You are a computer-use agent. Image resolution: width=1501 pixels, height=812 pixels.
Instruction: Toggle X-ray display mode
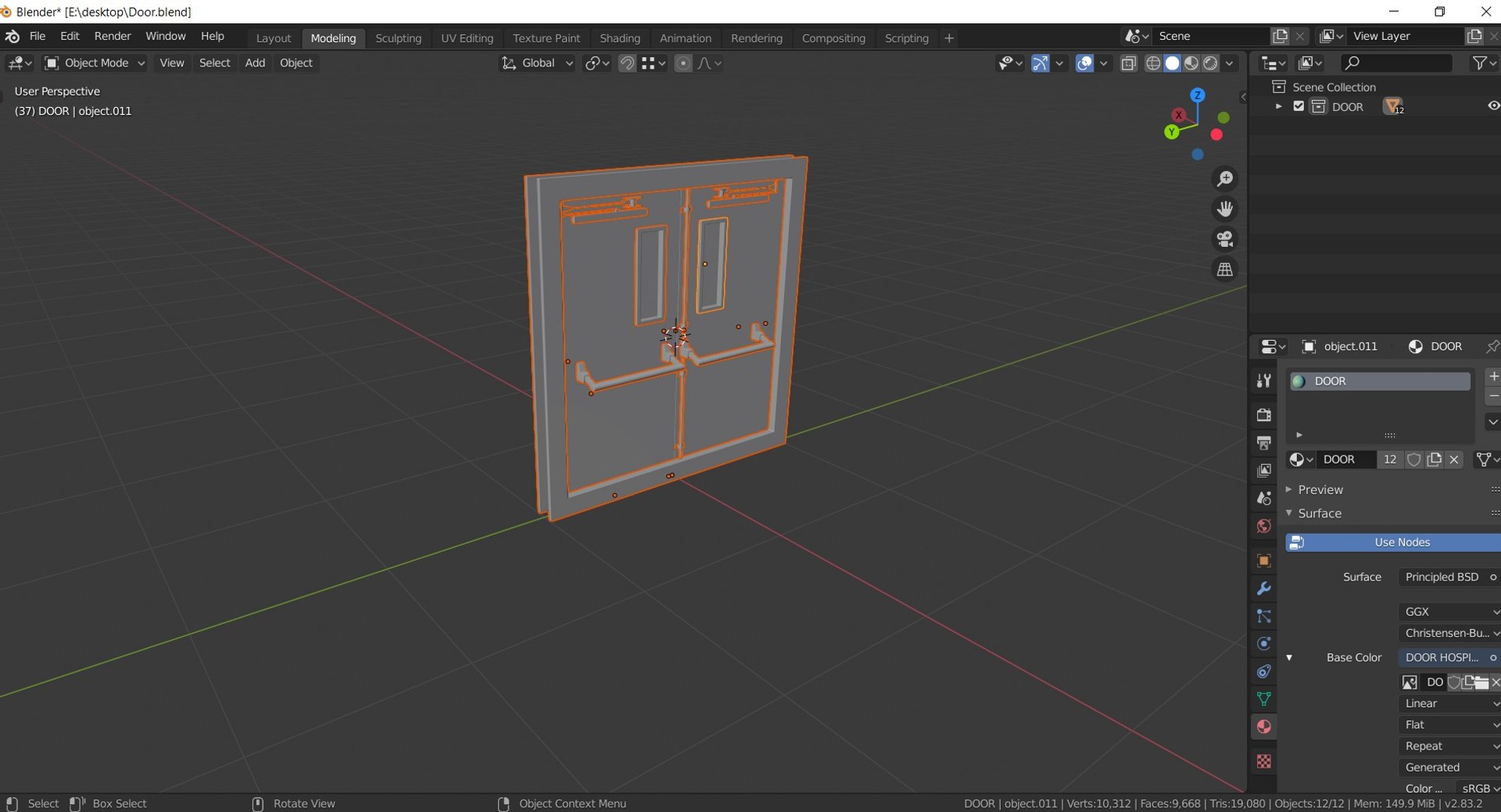tap(1128, 63)
